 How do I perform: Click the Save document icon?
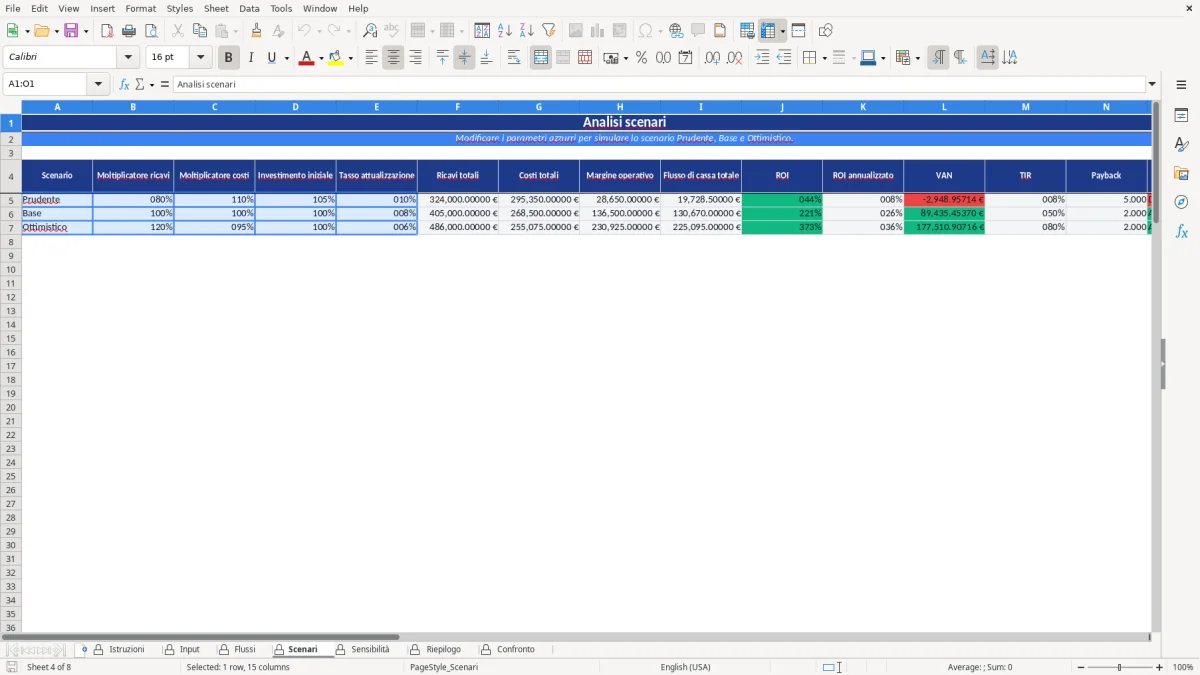(x=71, y=31)
